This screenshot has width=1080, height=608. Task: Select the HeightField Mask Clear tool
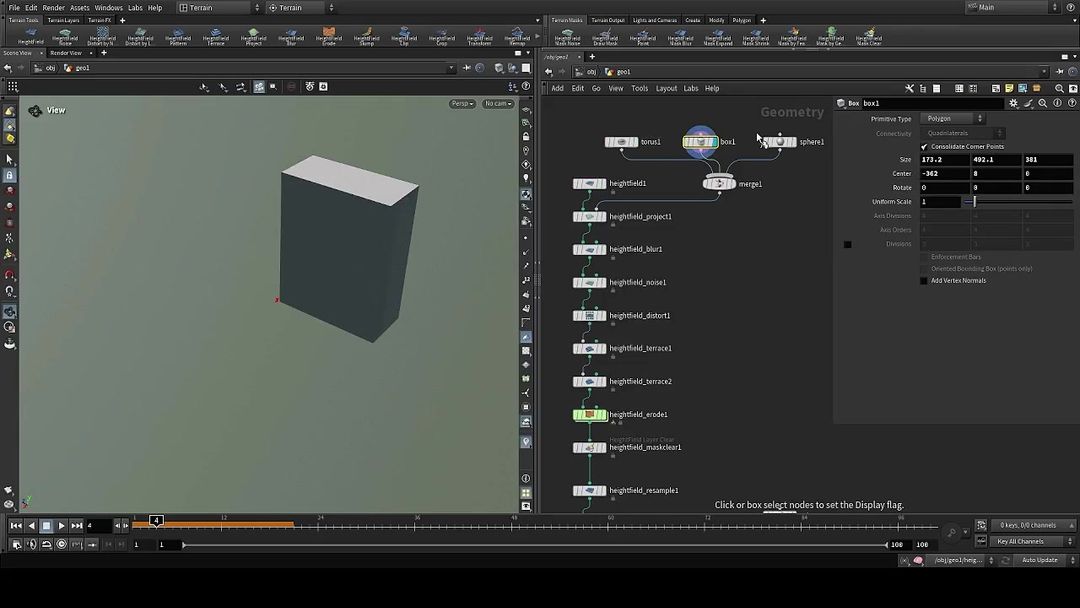[x=869, y=36]
